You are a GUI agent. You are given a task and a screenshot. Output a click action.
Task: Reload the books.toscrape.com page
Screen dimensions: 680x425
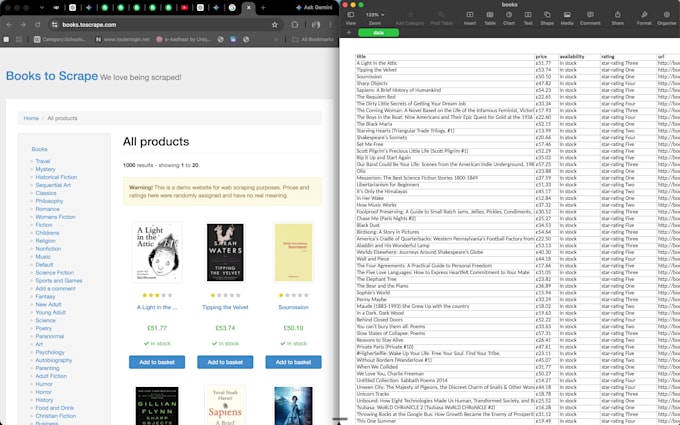tap(37, 25)
